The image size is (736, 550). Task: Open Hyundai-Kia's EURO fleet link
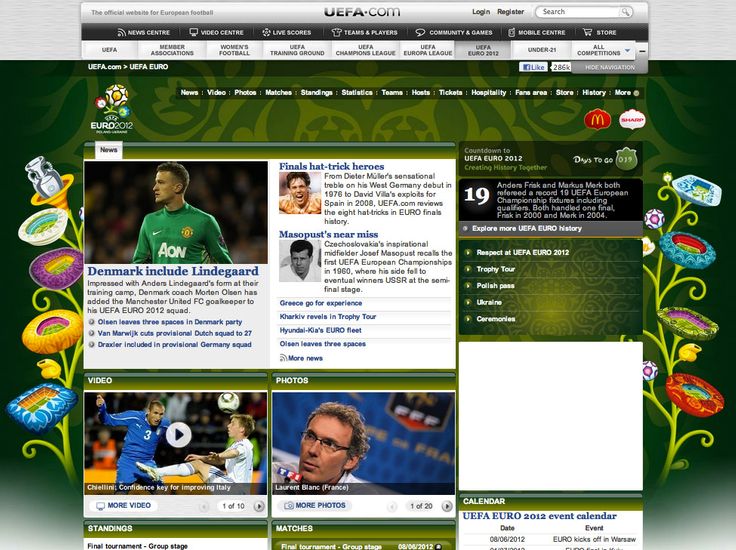pos(321,330)
